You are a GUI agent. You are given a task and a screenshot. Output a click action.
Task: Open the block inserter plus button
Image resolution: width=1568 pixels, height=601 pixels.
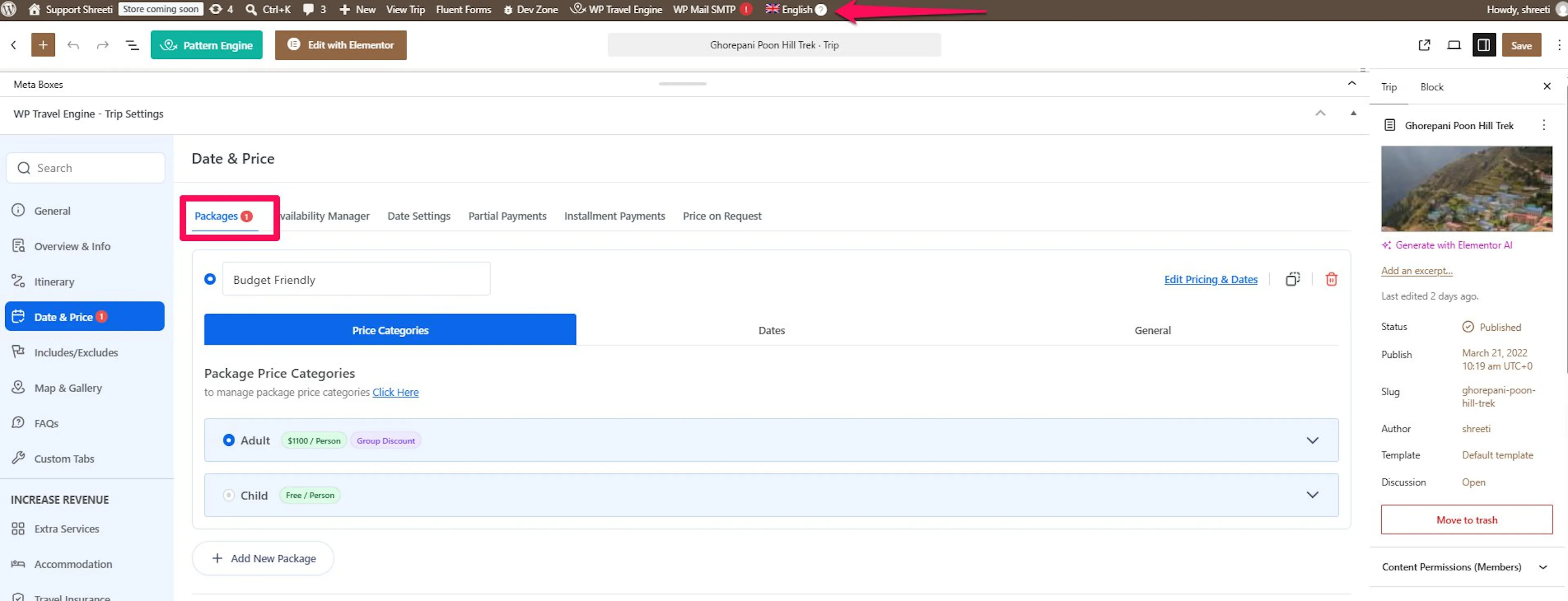43,45
